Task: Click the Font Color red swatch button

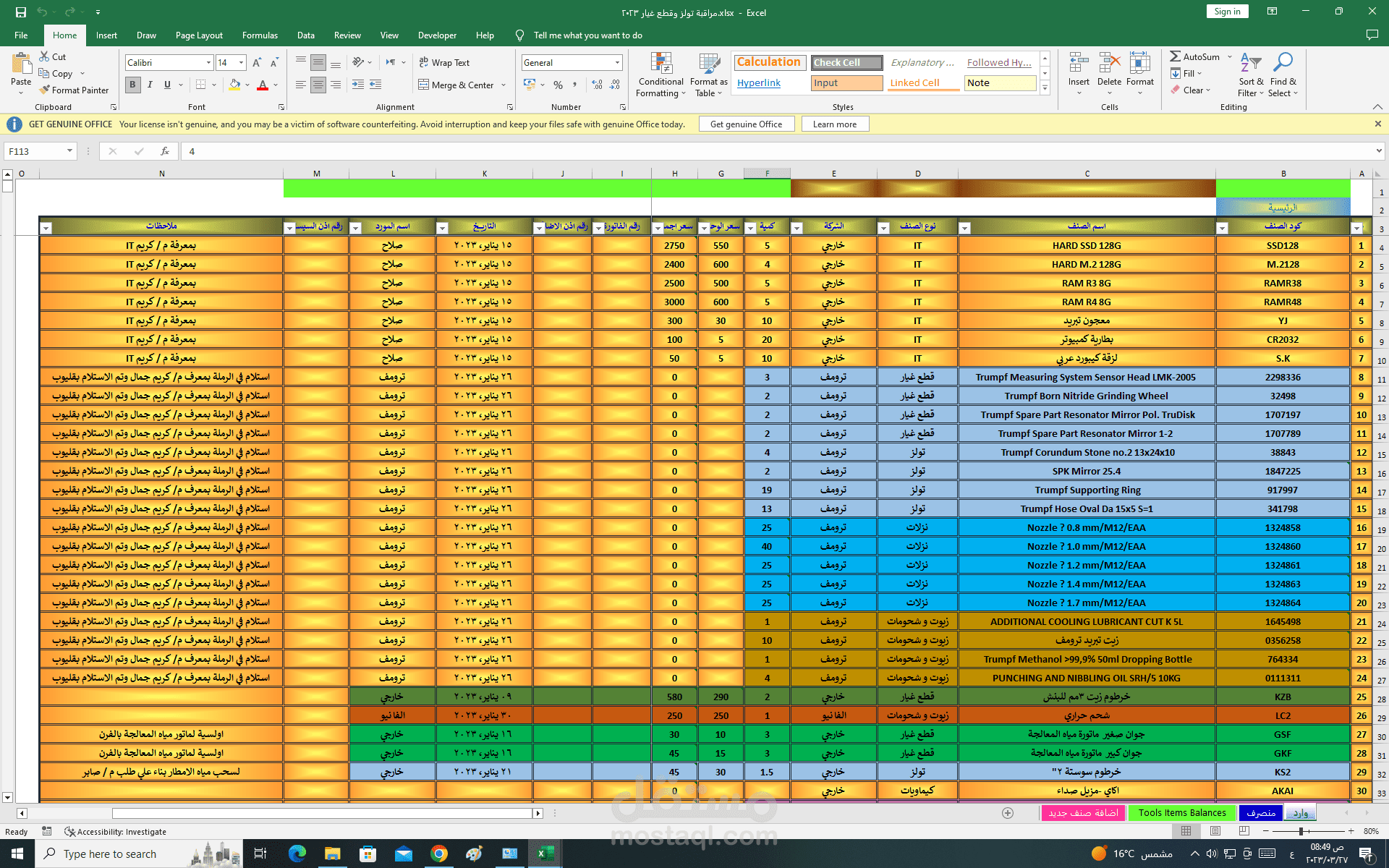Action: (263, 85)
